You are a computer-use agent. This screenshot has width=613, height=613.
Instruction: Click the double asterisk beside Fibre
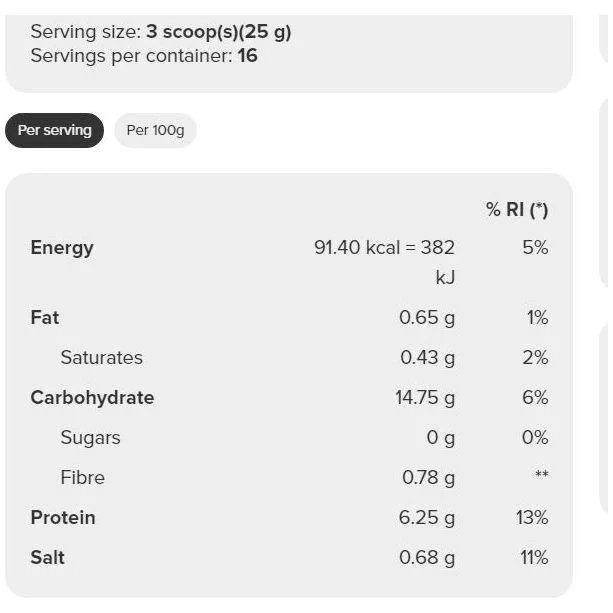(x=541, y=474)
